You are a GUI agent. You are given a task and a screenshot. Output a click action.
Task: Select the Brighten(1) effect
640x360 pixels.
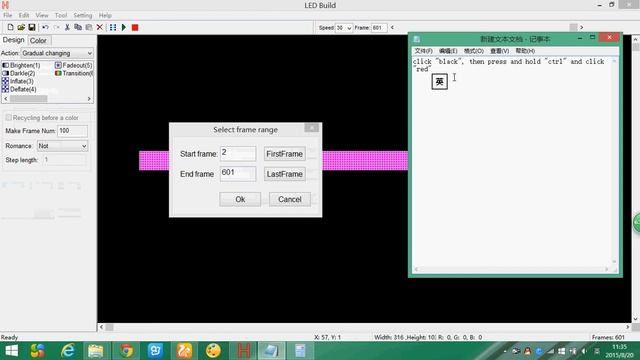(x=21, y=65)
